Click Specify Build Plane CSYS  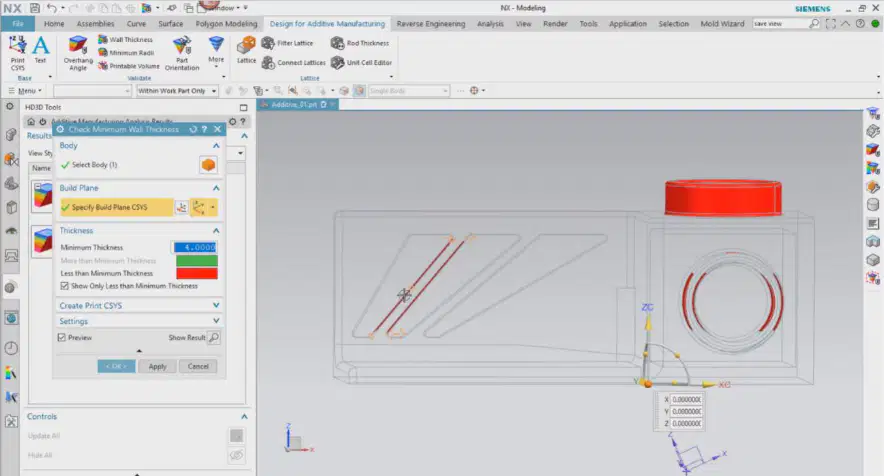pos(116,208)
